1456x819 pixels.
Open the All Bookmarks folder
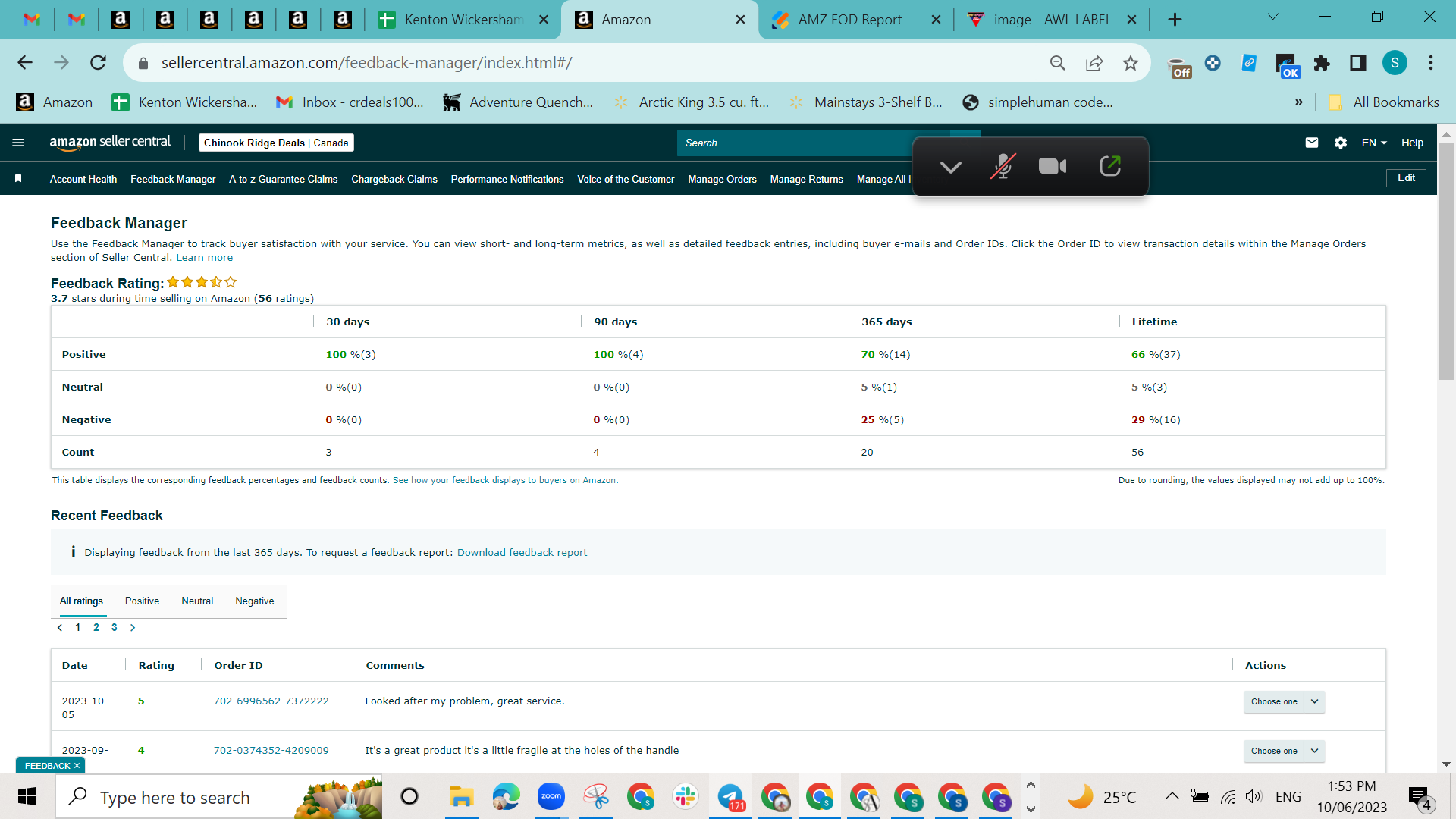tap(1385, 102)
